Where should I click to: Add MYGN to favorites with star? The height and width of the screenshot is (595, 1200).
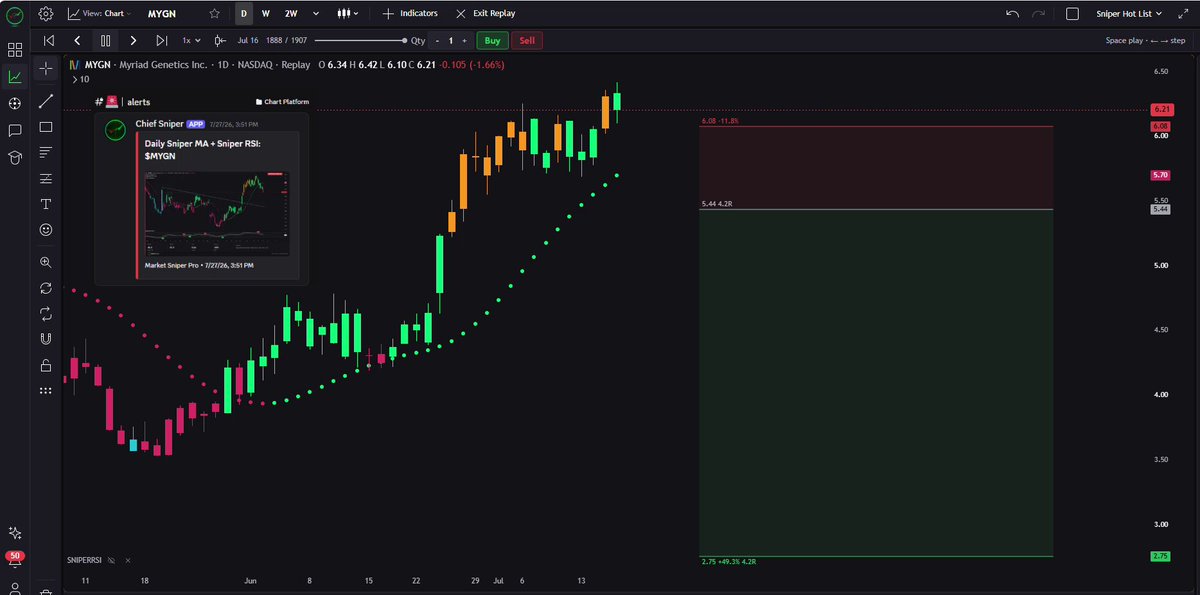pos(214,14)
